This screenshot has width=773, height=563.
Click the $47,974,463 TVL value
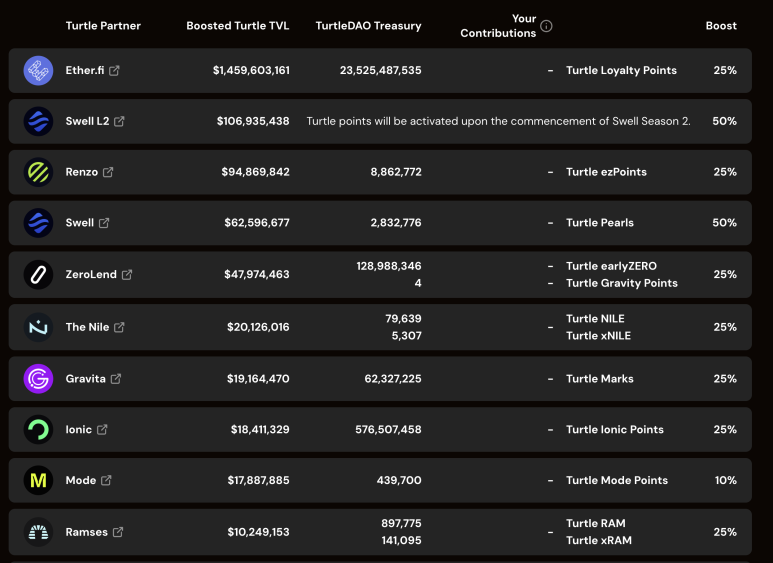[x=257, y=275]
